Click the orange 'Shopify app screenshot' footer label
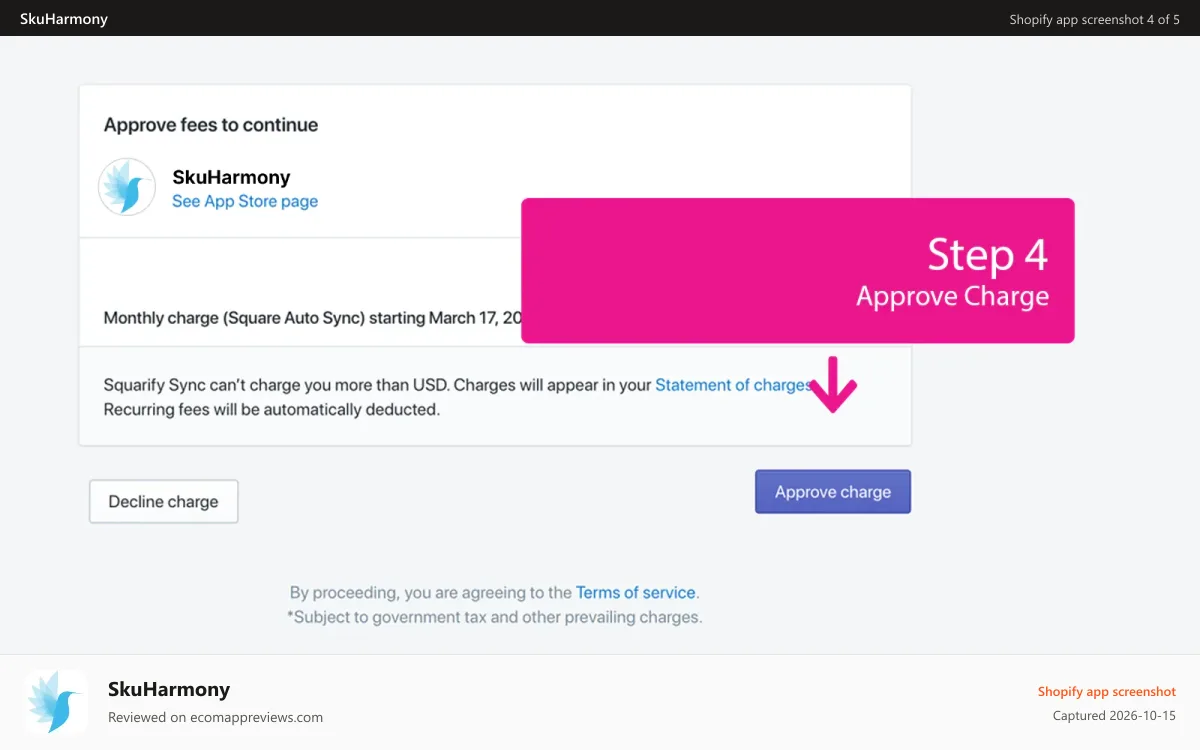Screen dimensions: 1200x750 coord(1107,691)
